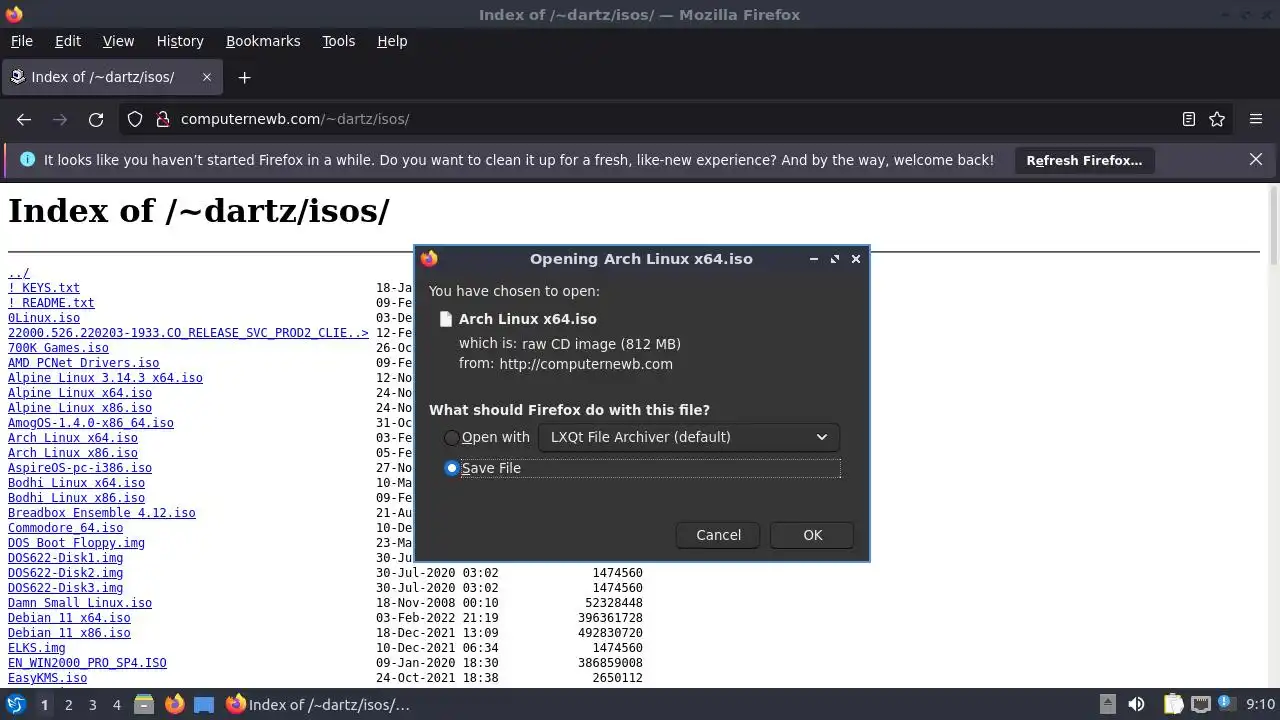
Task: Switch to virtual desktop 2
Action: pyautogui.click(x=68, y=705)
